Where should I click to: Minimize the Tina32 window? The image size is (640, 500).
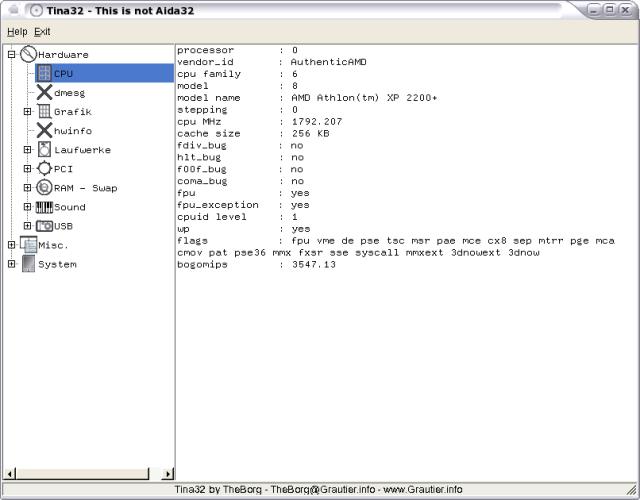tap(594, 10)
